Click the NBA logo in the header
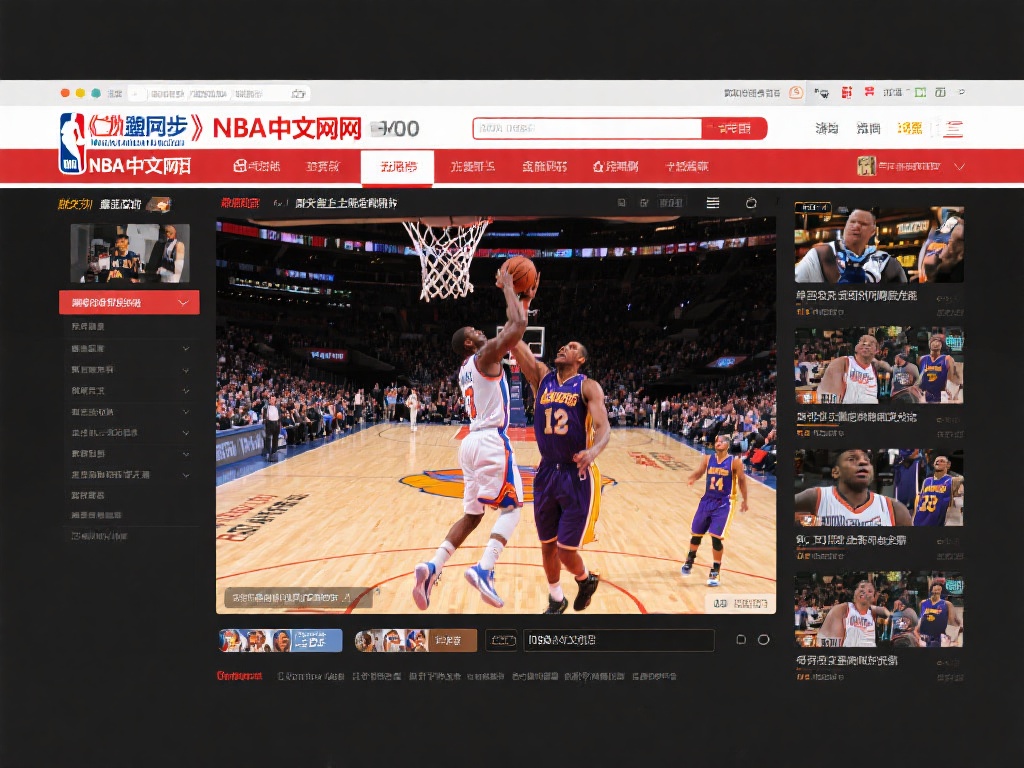 tap(72, 142)
